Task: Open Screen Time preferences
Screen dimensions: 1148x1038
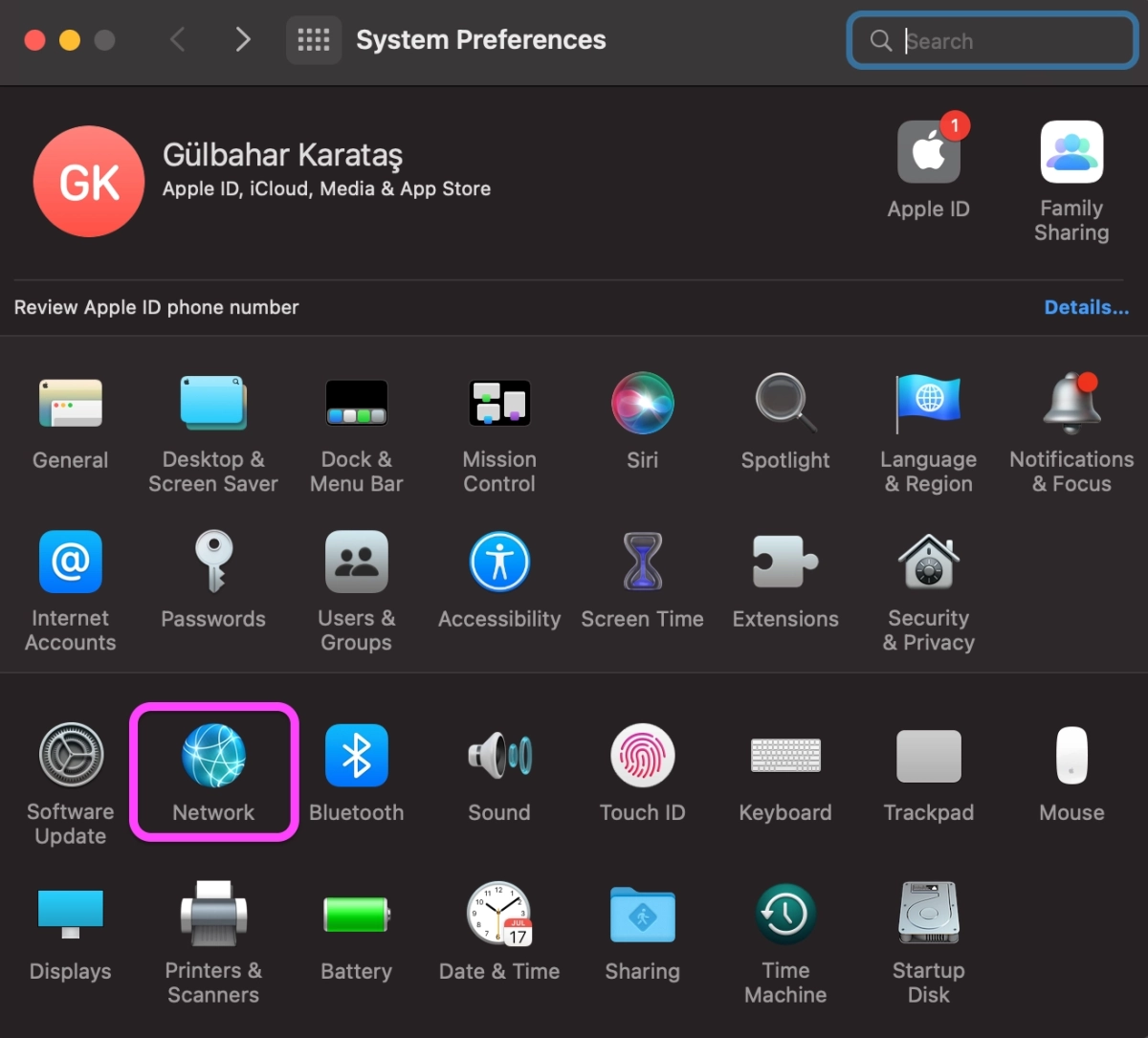Action: pos(642,562)
